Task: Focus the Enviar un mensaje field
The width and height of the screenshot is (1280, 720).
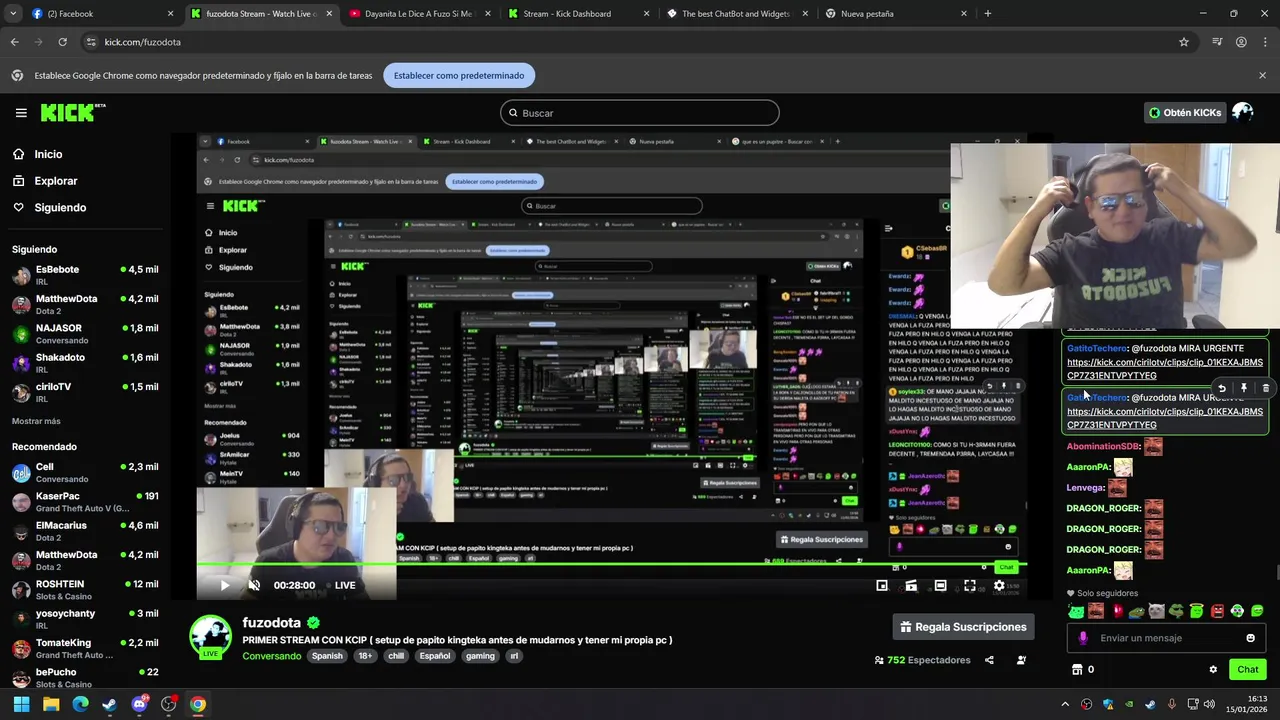Action: [1166, 638]
